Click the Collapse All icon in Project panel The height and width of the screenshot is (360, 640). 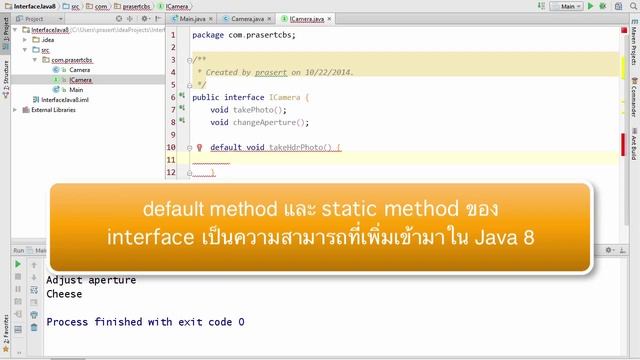point(130,18)
